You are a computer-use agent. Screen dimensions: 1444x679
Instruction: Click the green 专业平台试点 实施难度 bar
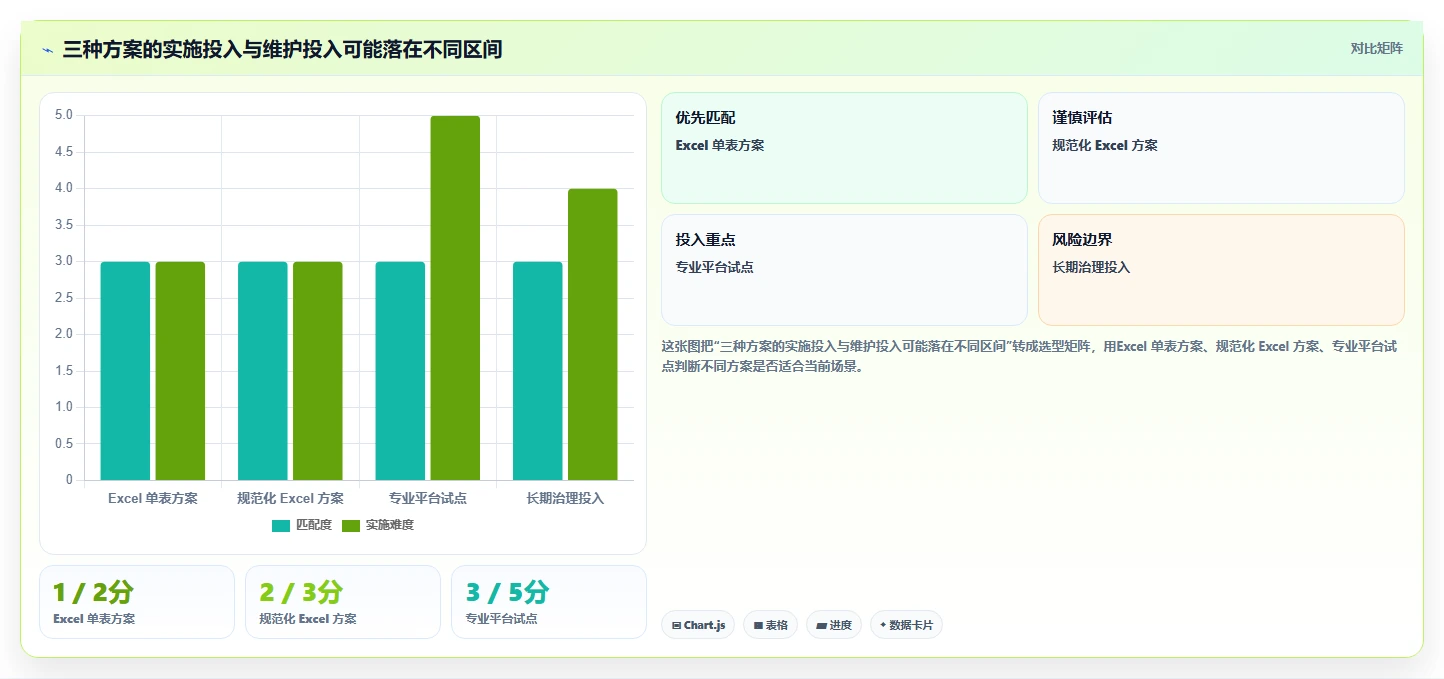click(x=455, y=298)
